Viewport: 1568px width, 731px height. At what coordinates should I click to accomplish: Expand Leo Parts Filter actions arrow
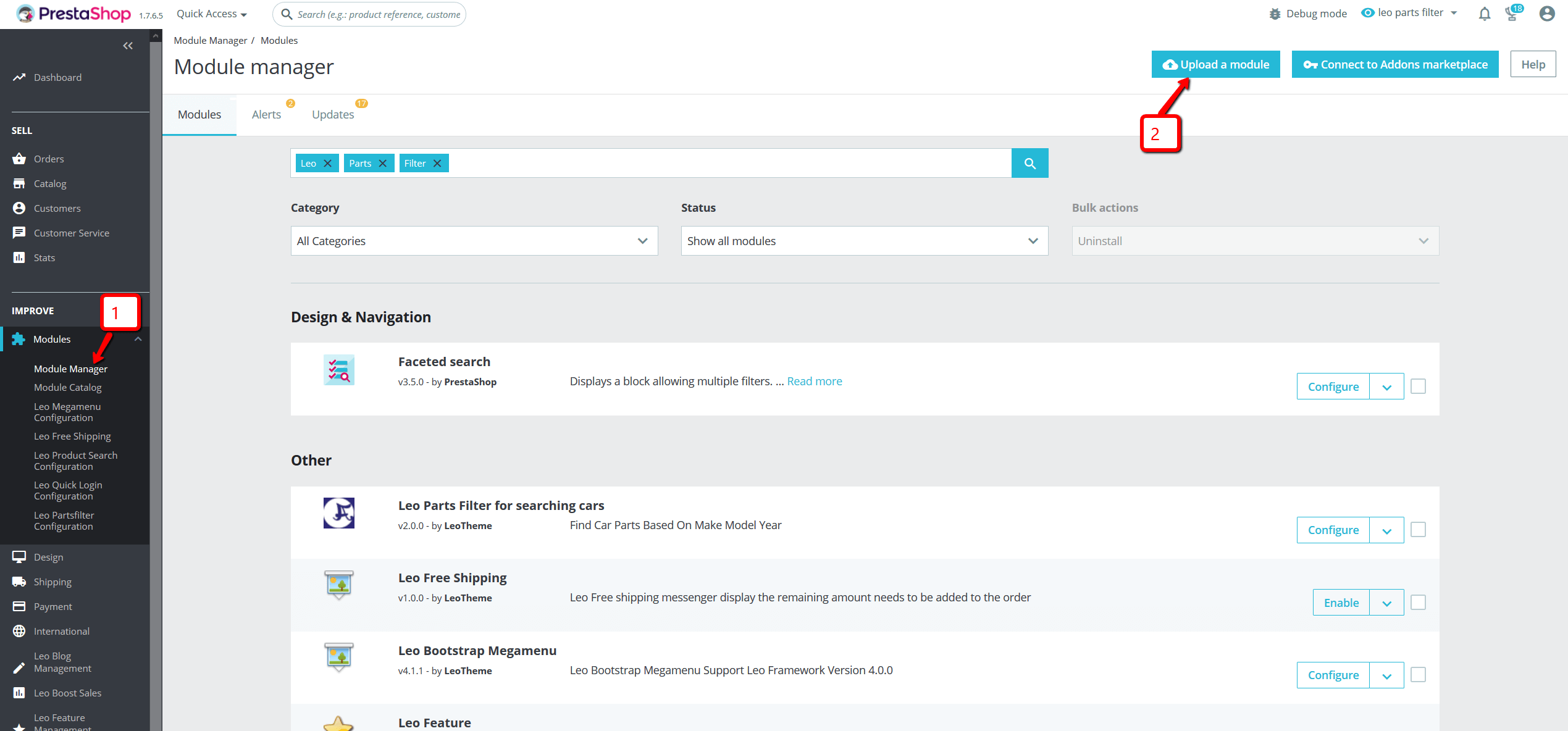pos(1387,530)
